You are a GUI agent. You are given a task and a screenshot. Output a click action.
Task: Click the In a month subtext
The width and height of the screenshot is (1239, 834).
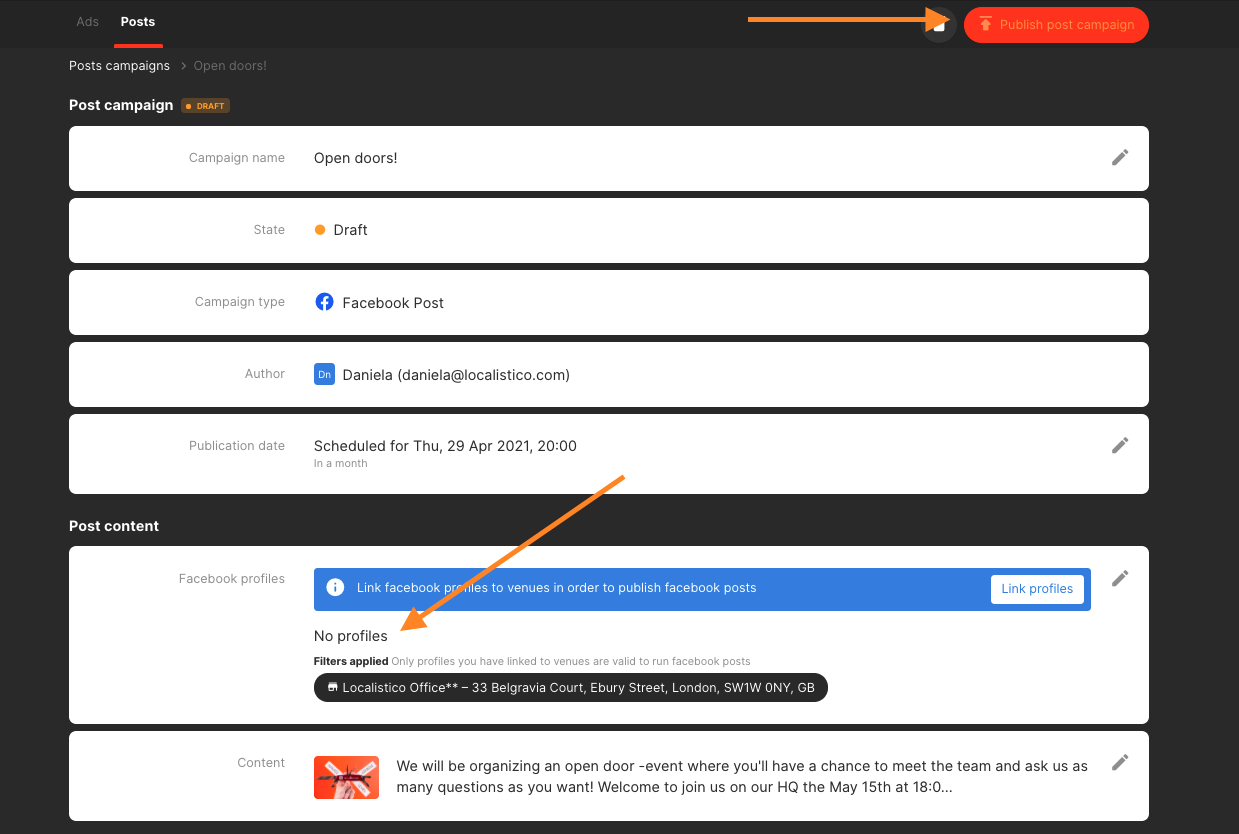(340, 464)
